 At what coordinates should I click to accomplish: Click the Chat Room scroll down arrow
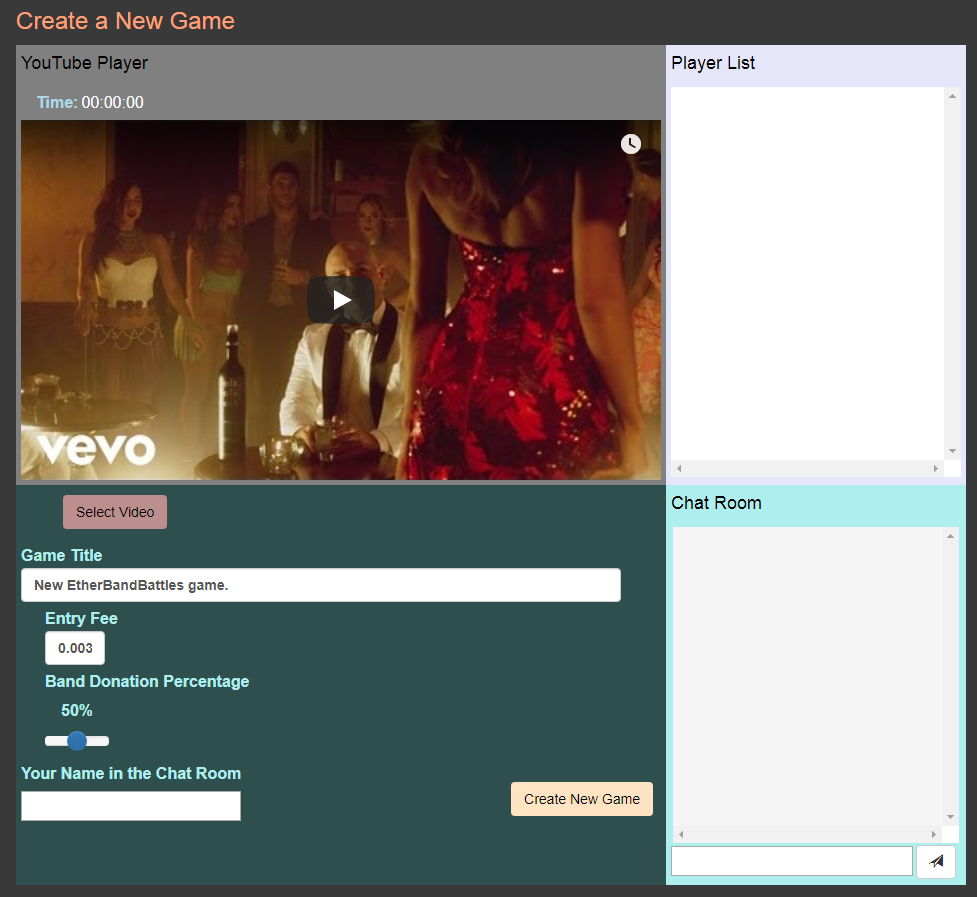click(x=950, y=817)
